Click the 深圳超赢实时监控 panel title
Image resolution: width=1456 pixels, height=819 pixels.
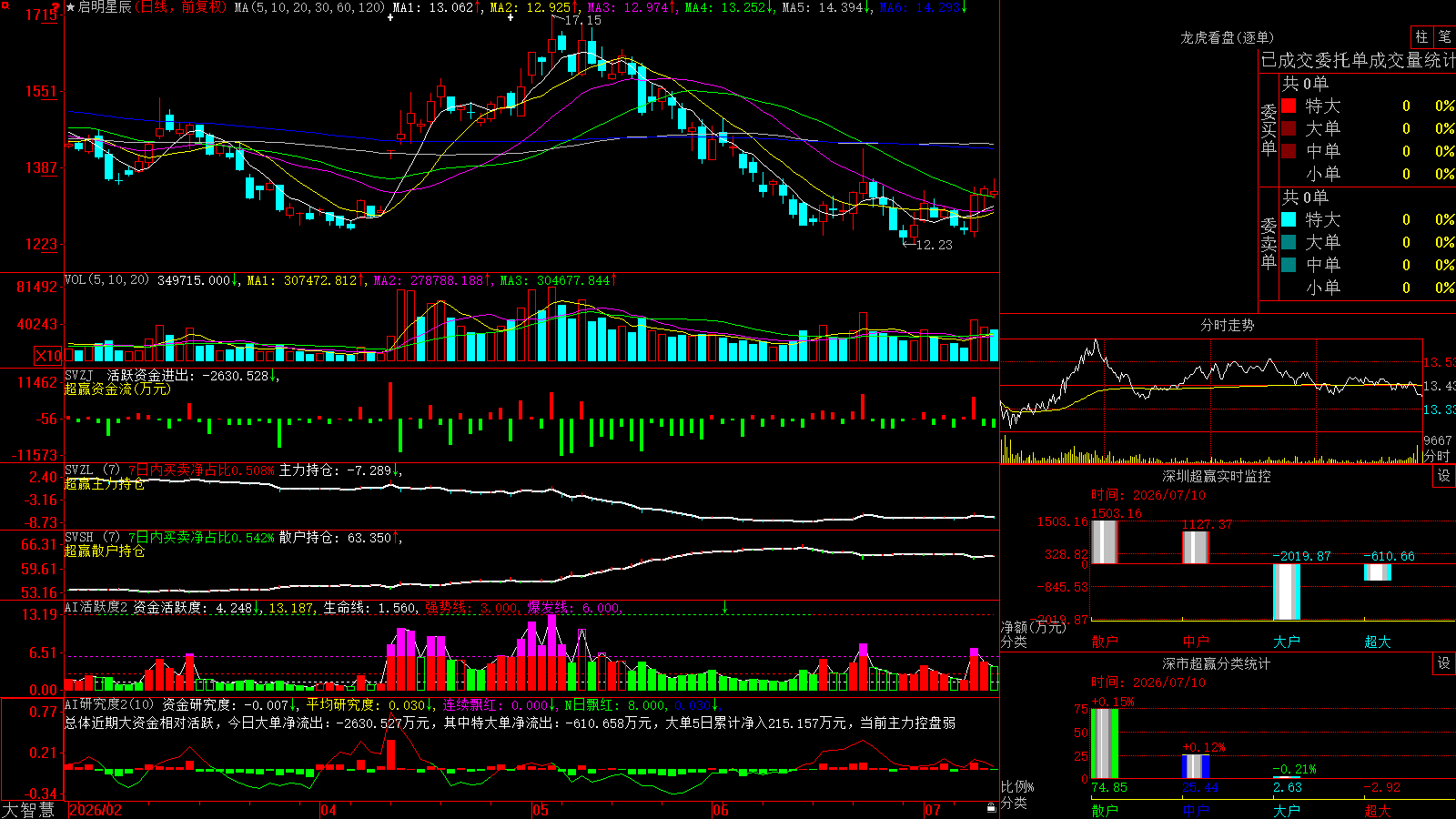[x=1216, y=476]
